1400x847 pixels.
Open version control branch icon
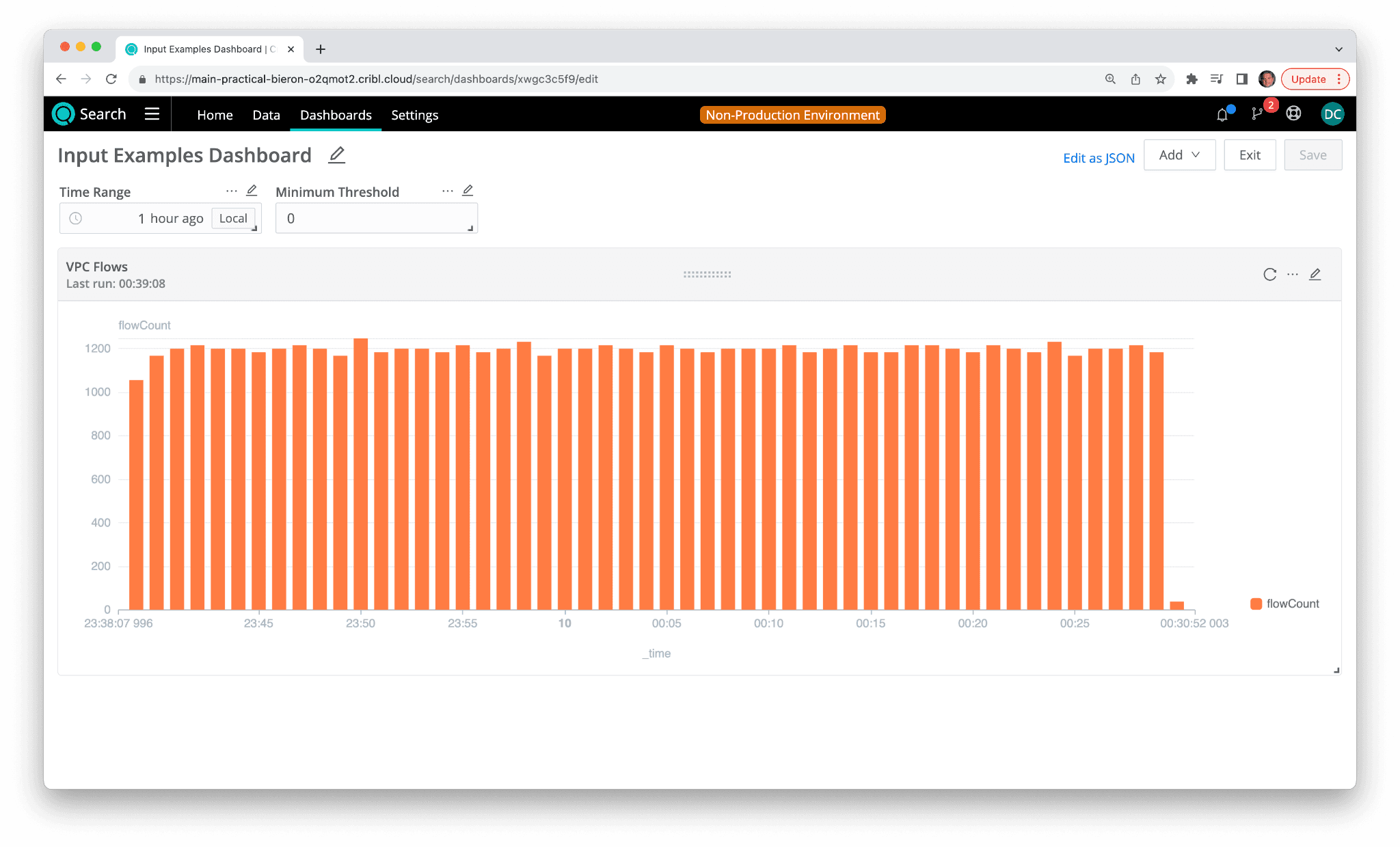click(x=1256, y=114)
